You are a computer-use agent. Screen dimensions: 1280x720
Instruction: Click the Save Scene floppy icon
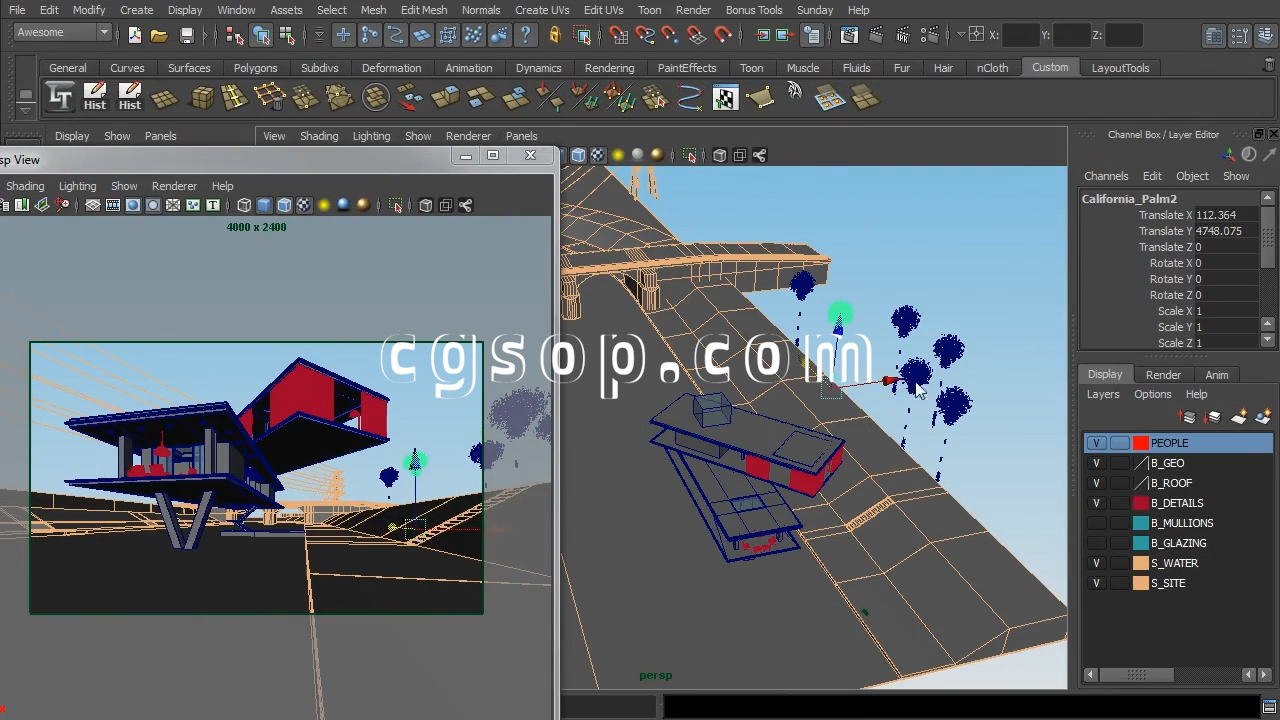coord(187,35)
